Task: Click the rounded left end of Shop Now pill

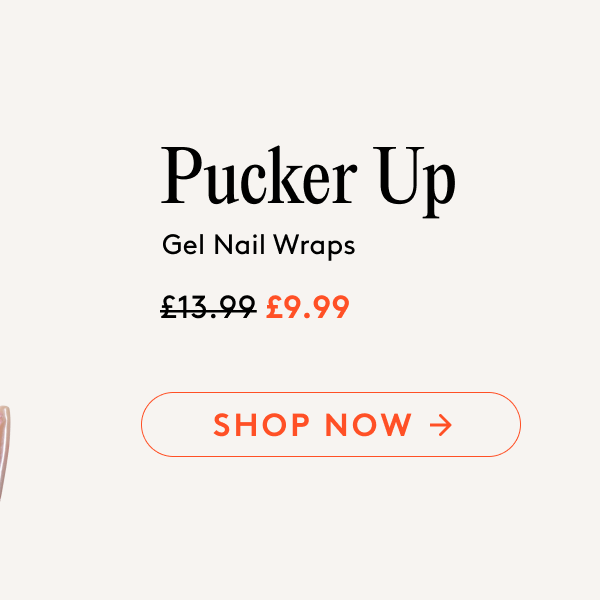Action: (157, 424)
